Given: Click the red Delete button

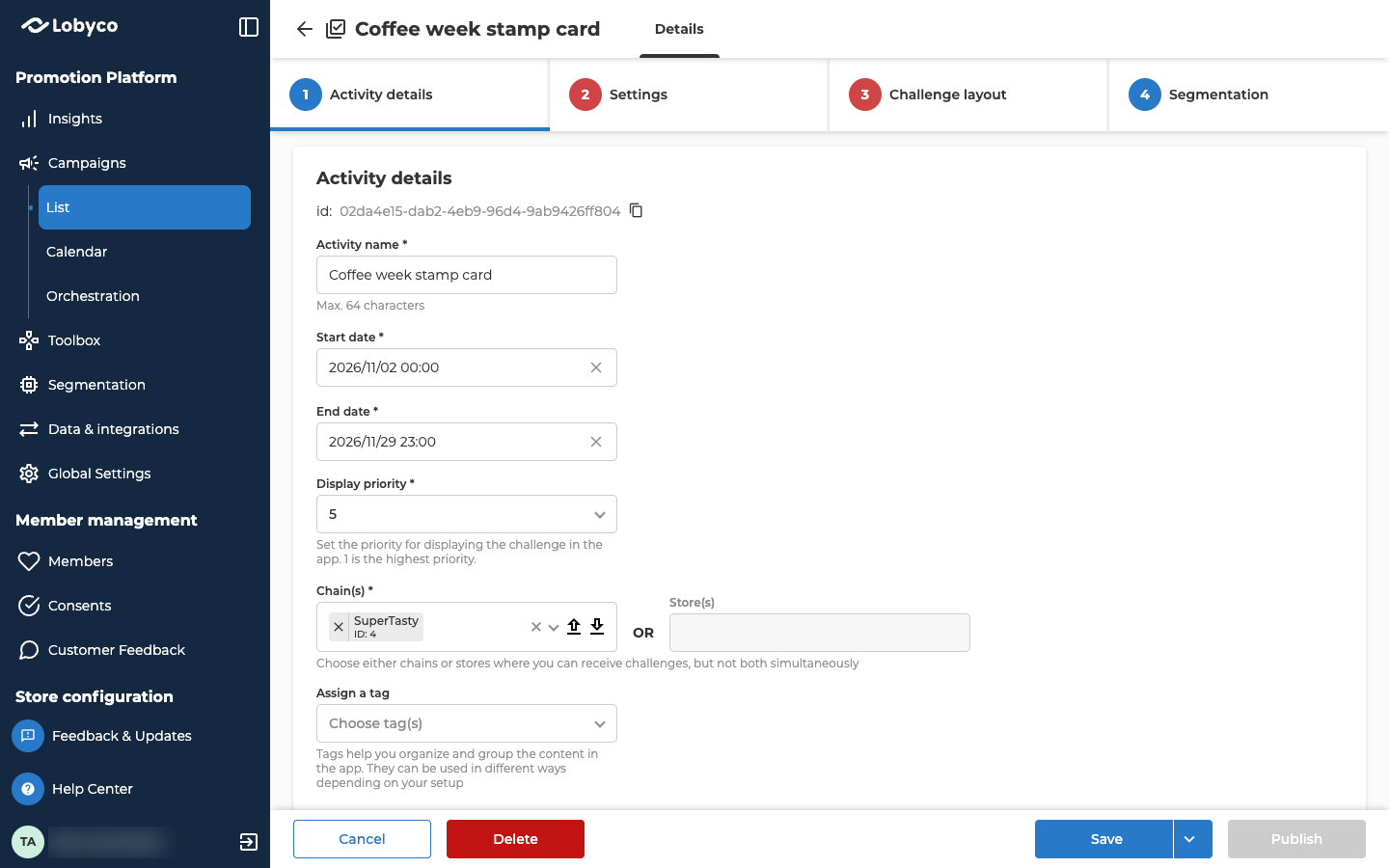Looking at the screenshot, I should pyautogui.click(x=515, y=839).
